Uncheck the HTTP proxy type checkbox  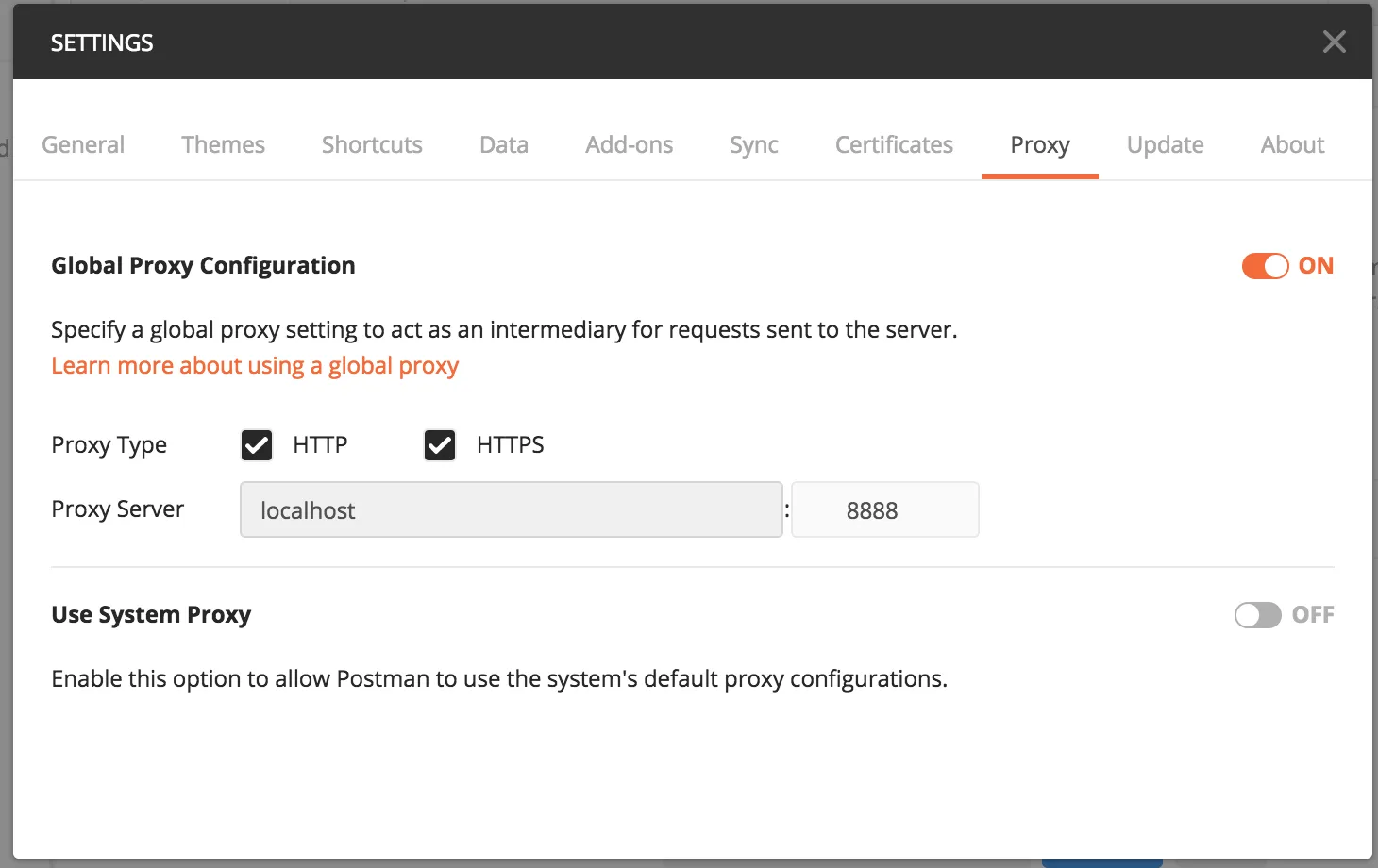(x=257, y=444)
